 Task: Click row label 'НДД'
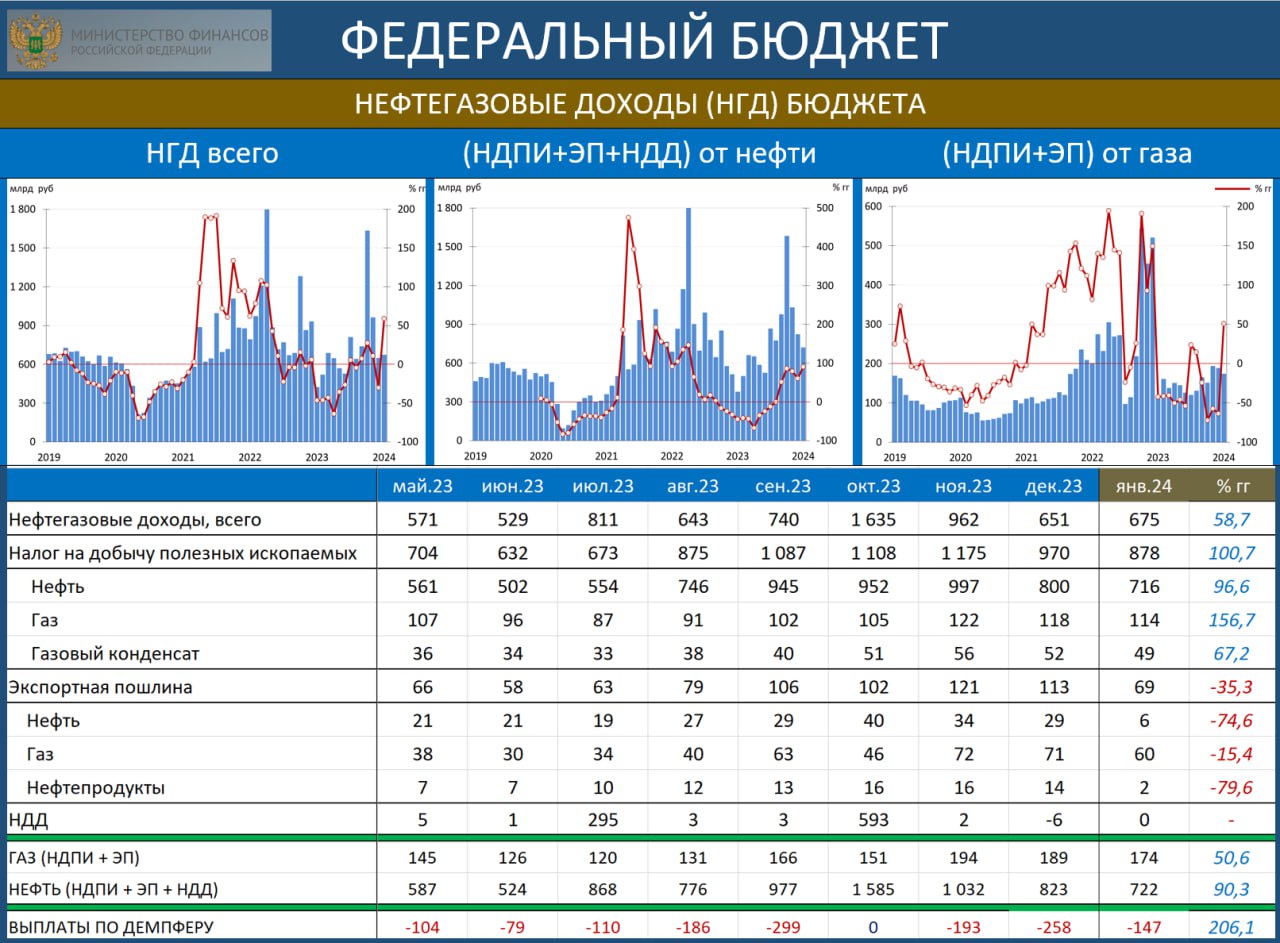tap(28, 821)
